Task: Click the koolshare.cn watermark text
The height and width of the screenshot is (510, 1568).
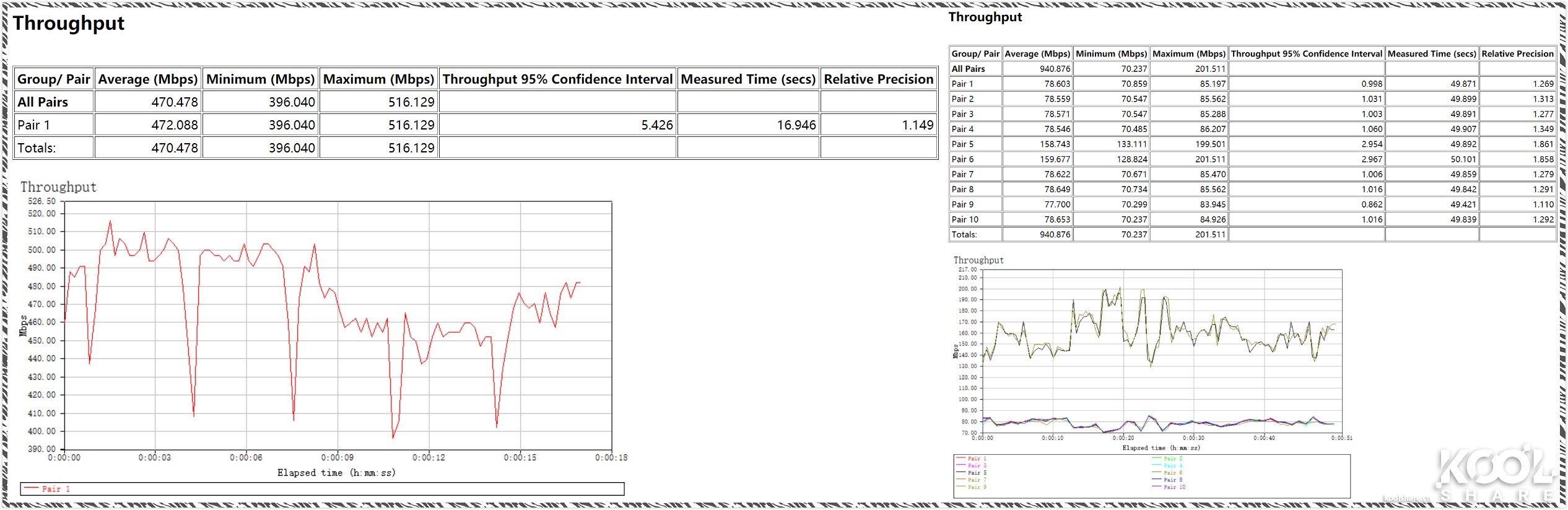Action: point(1406,498)
